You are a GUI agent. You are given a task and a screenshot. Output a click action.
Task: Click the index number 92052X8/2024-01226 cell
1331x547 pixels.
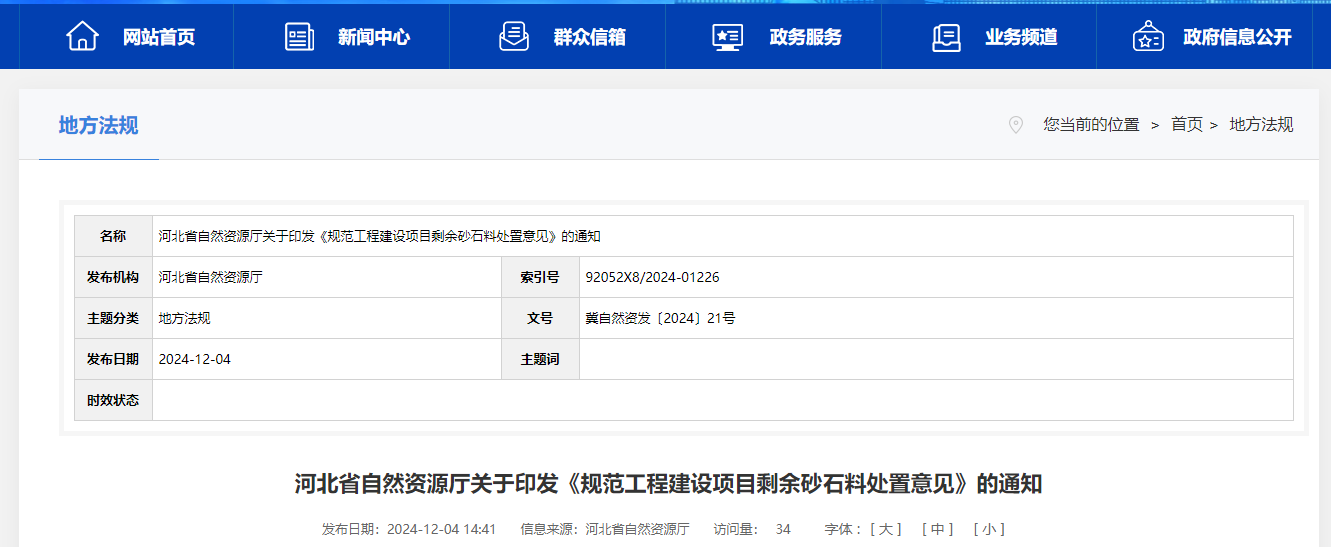tap(652, 277)
